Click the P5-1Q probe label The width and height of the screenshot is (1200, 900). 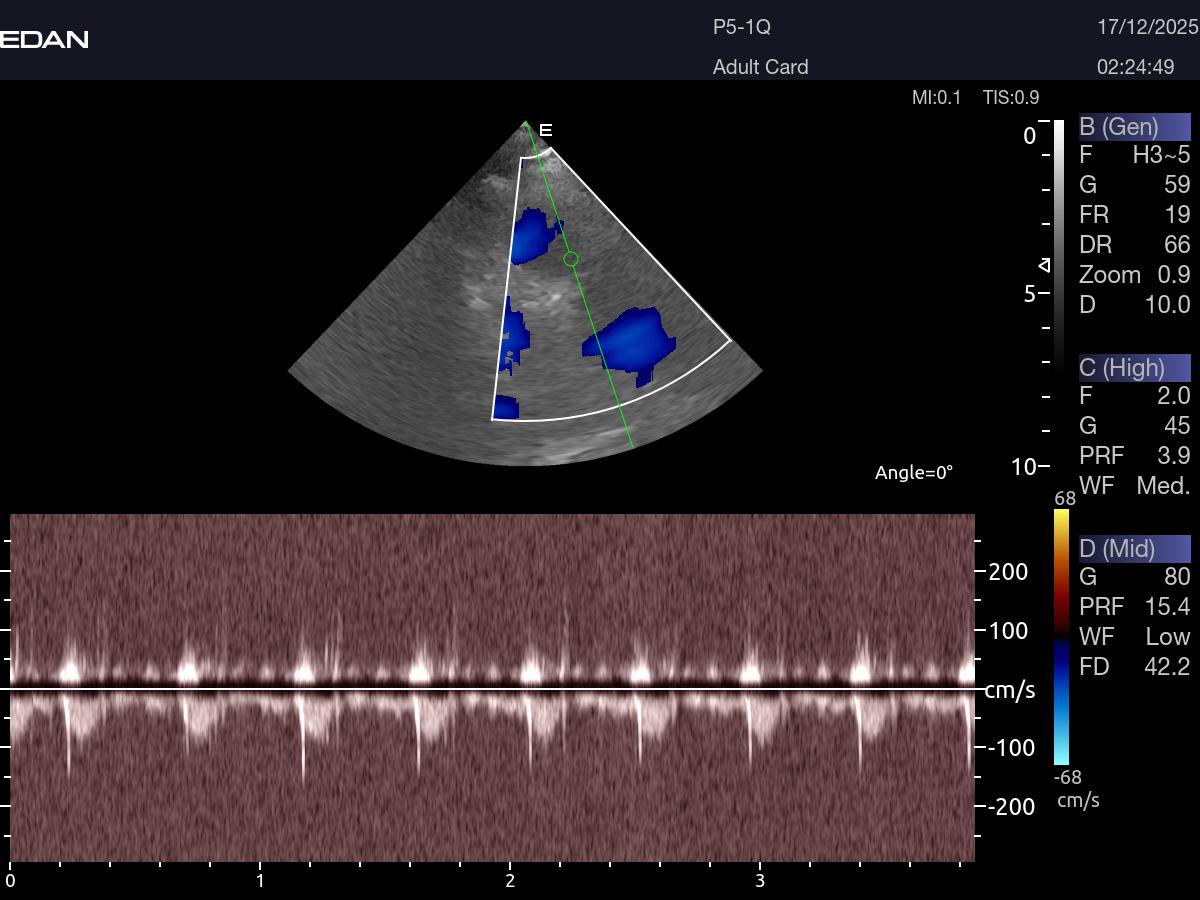coord(741,27)
